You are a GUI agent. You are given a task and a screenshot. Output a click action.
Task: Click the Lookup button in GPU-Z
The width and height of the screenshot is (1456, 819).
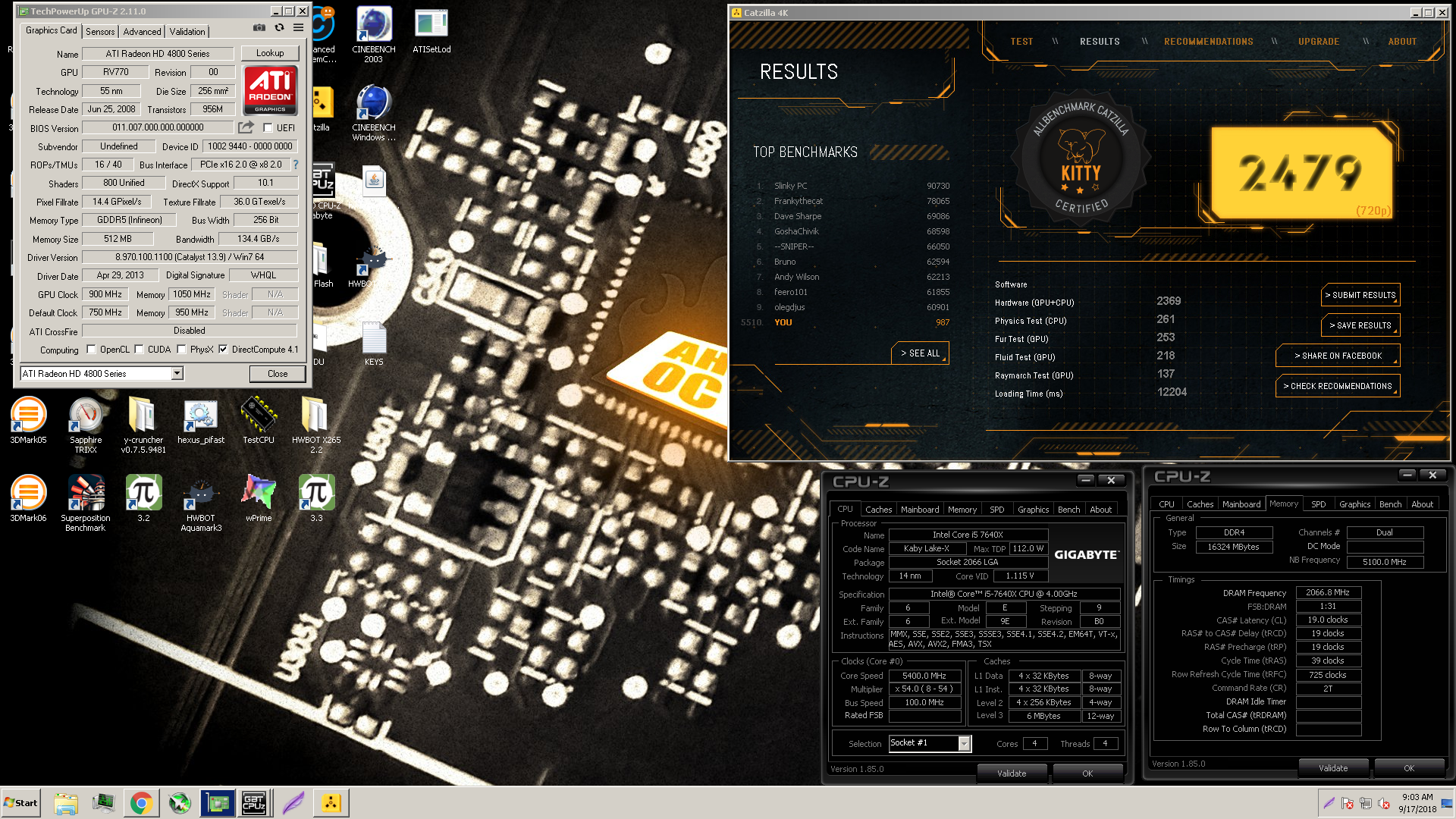270,53
